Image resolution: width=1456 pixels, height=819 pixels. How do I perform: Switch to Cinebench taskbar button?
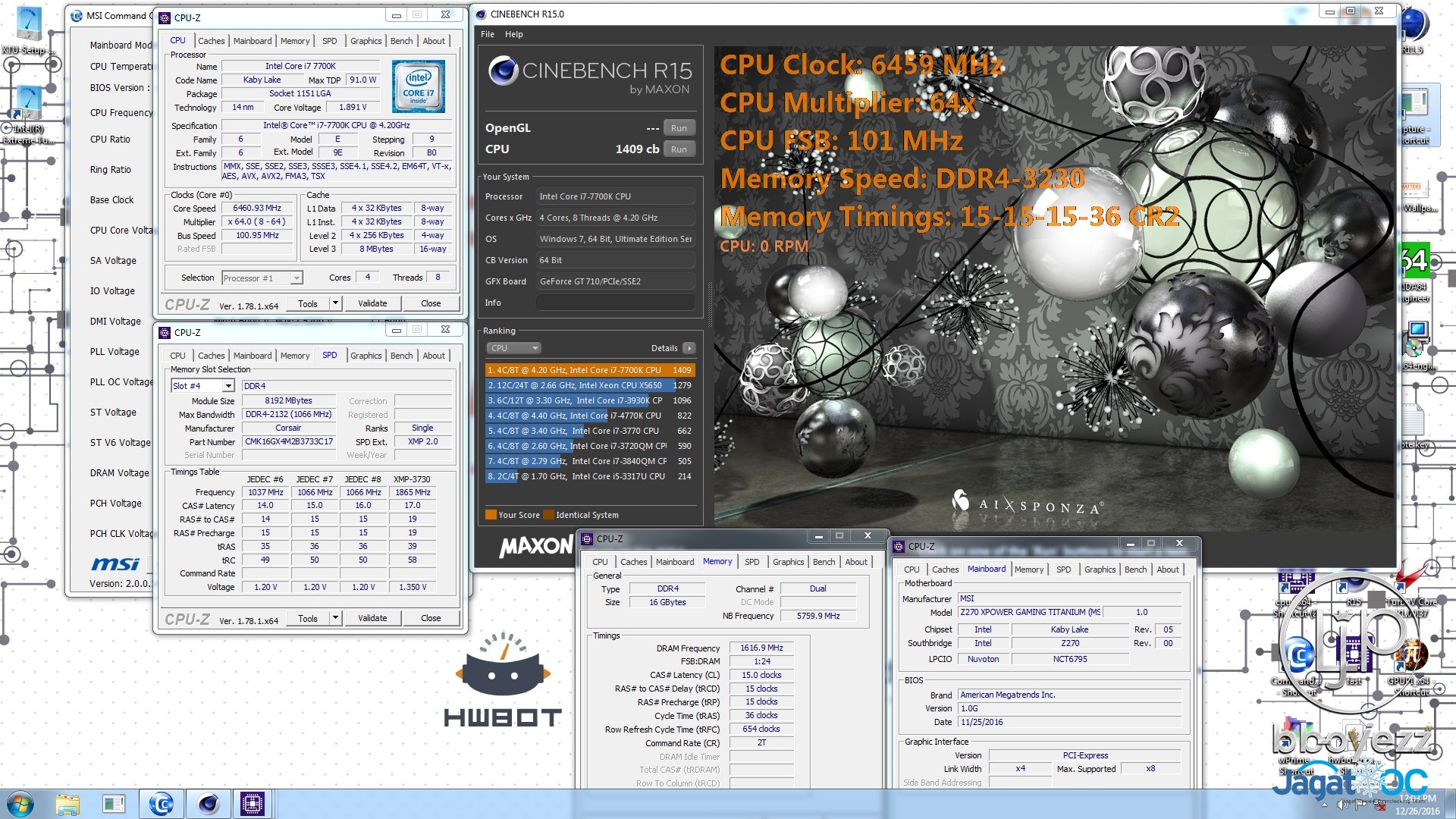coord(208,804)
